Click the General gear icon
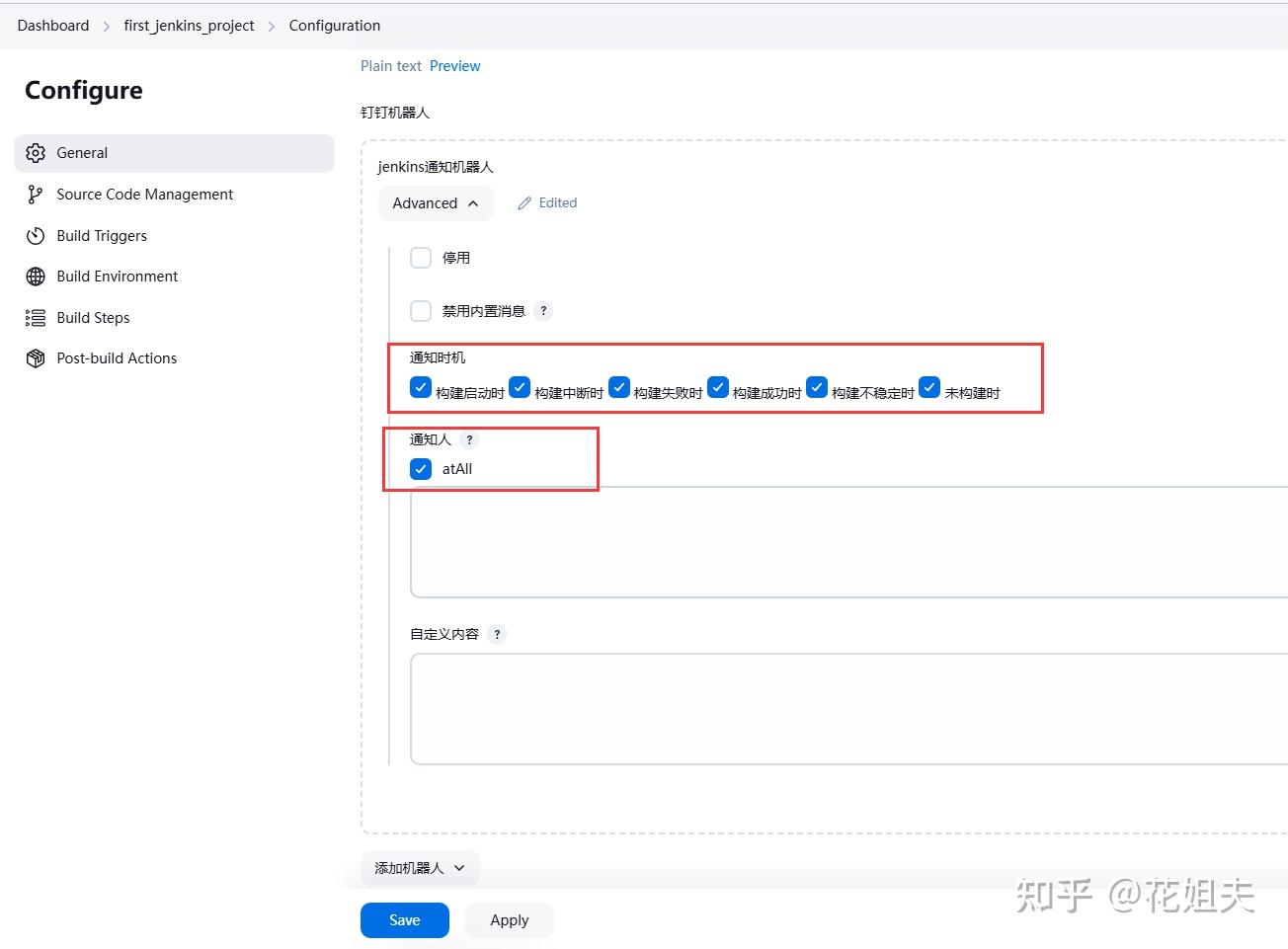This screenshot has height=949, width=1288. coord(36,153)
